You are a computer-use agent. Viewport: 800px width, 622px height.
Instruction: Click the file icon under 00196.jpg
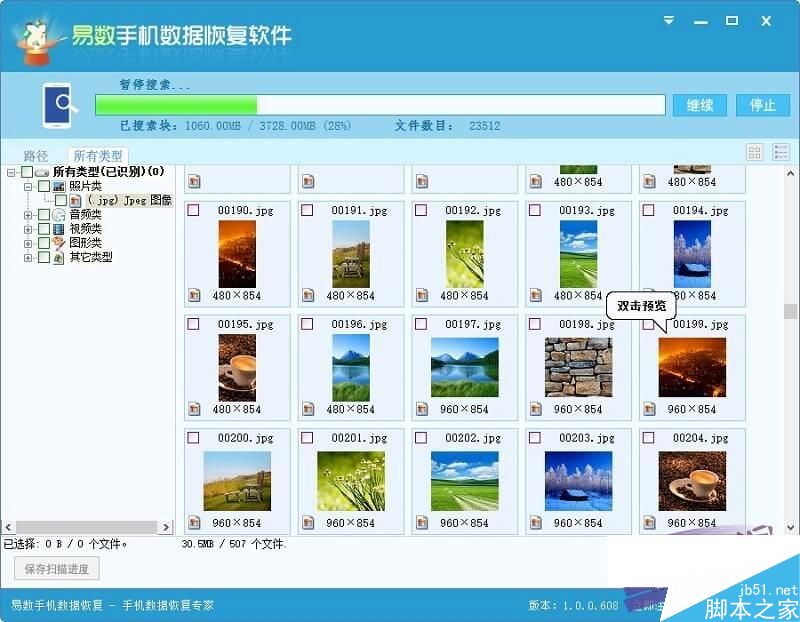coord(308,409)
